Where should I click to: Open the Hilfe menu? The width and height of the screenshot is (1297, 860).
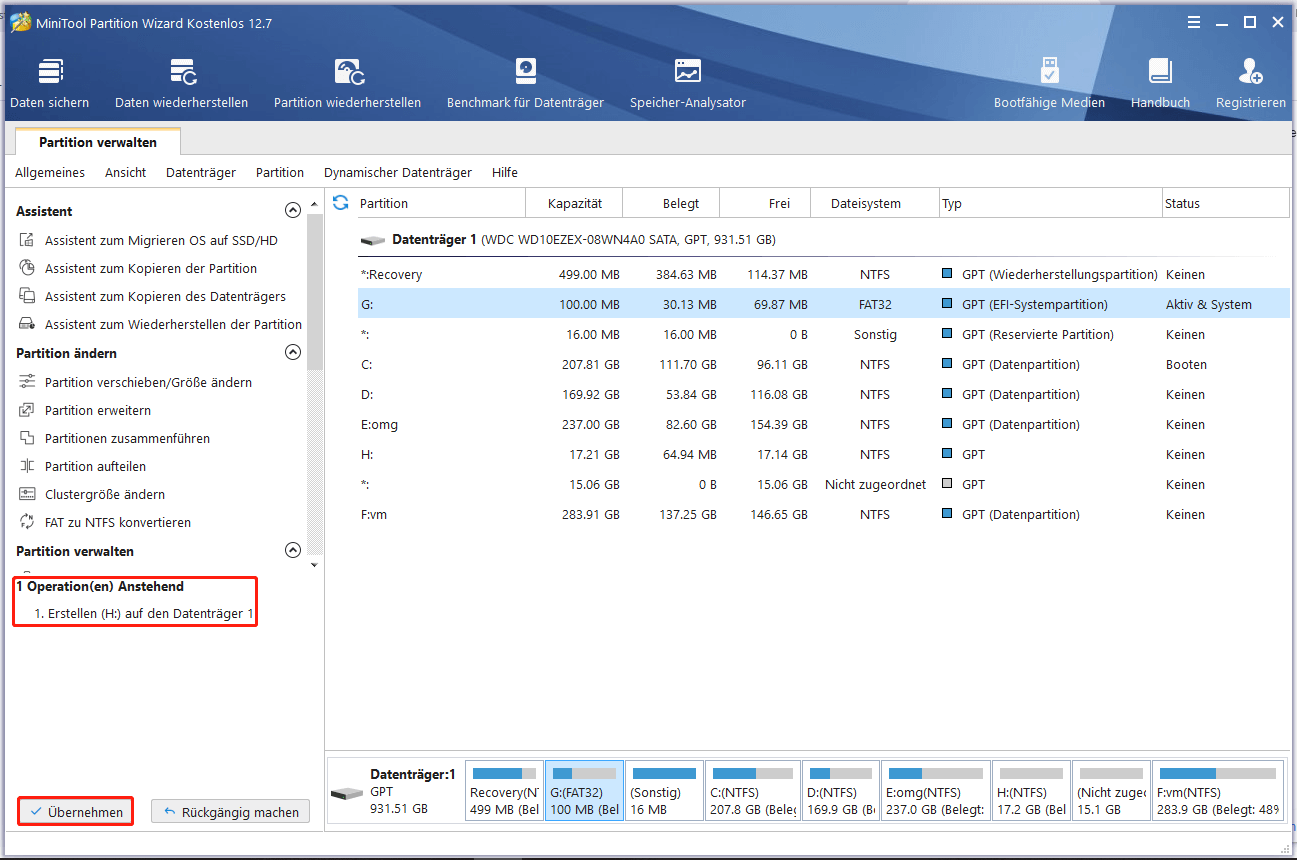(x=505, y=173)
